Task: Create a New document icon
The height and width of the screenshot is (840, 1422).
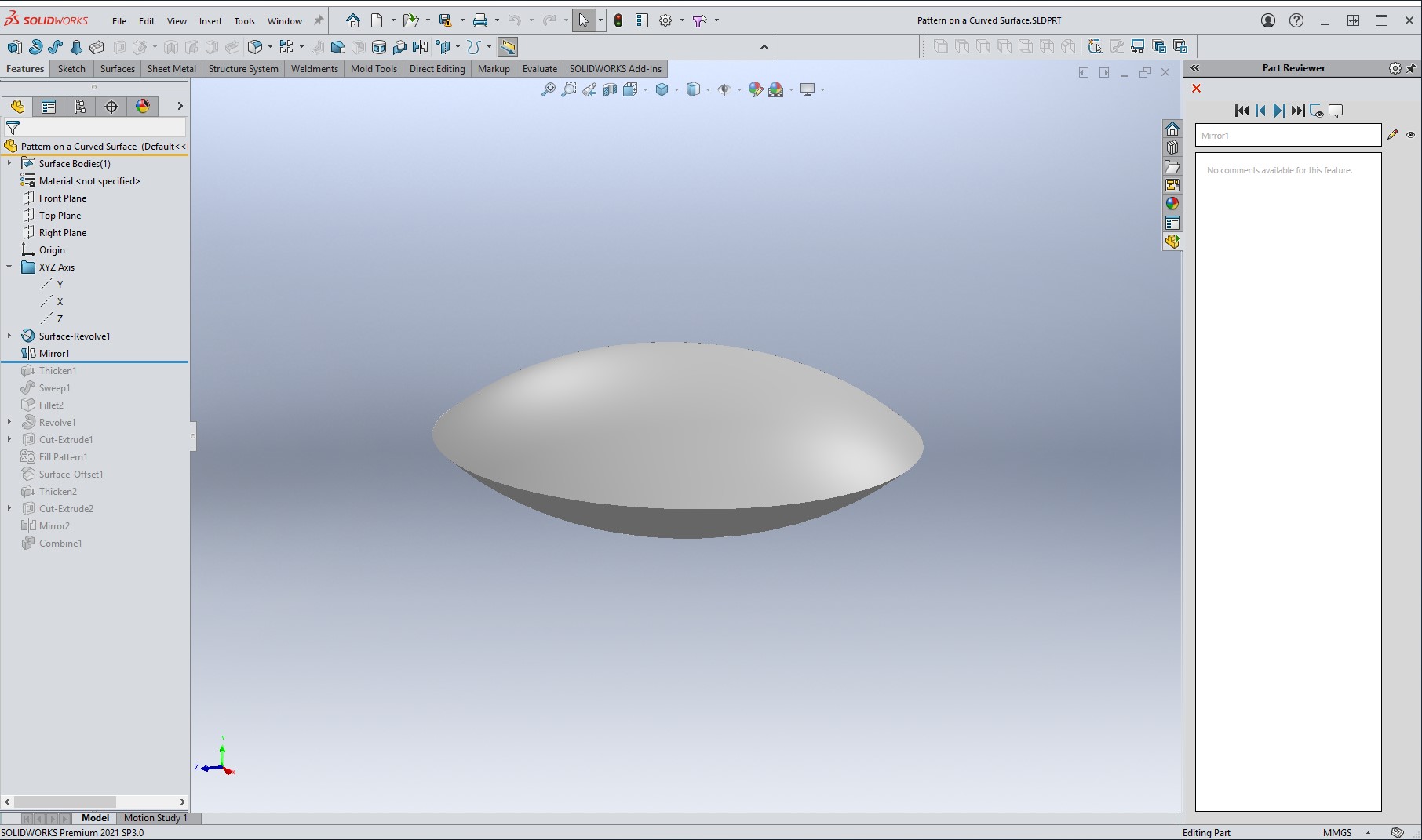Action: click(377, 20)
